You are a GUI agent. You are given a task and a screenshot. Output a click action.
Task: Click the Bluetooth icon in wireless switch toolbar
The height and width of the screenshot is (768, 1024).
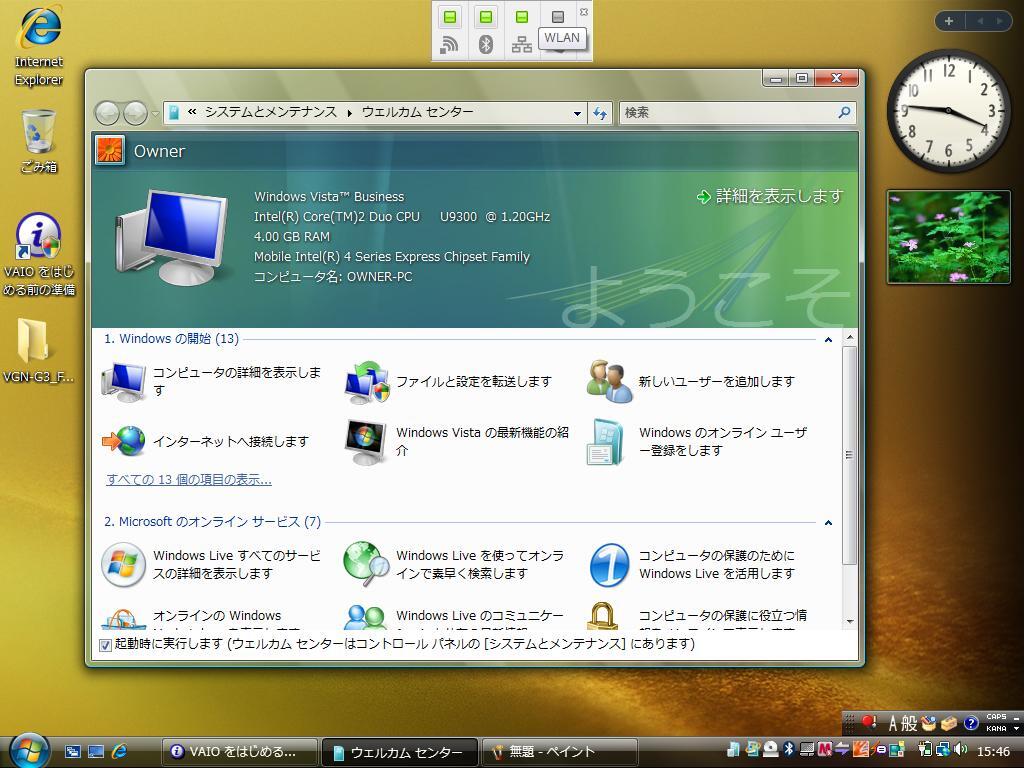(485, 44)
